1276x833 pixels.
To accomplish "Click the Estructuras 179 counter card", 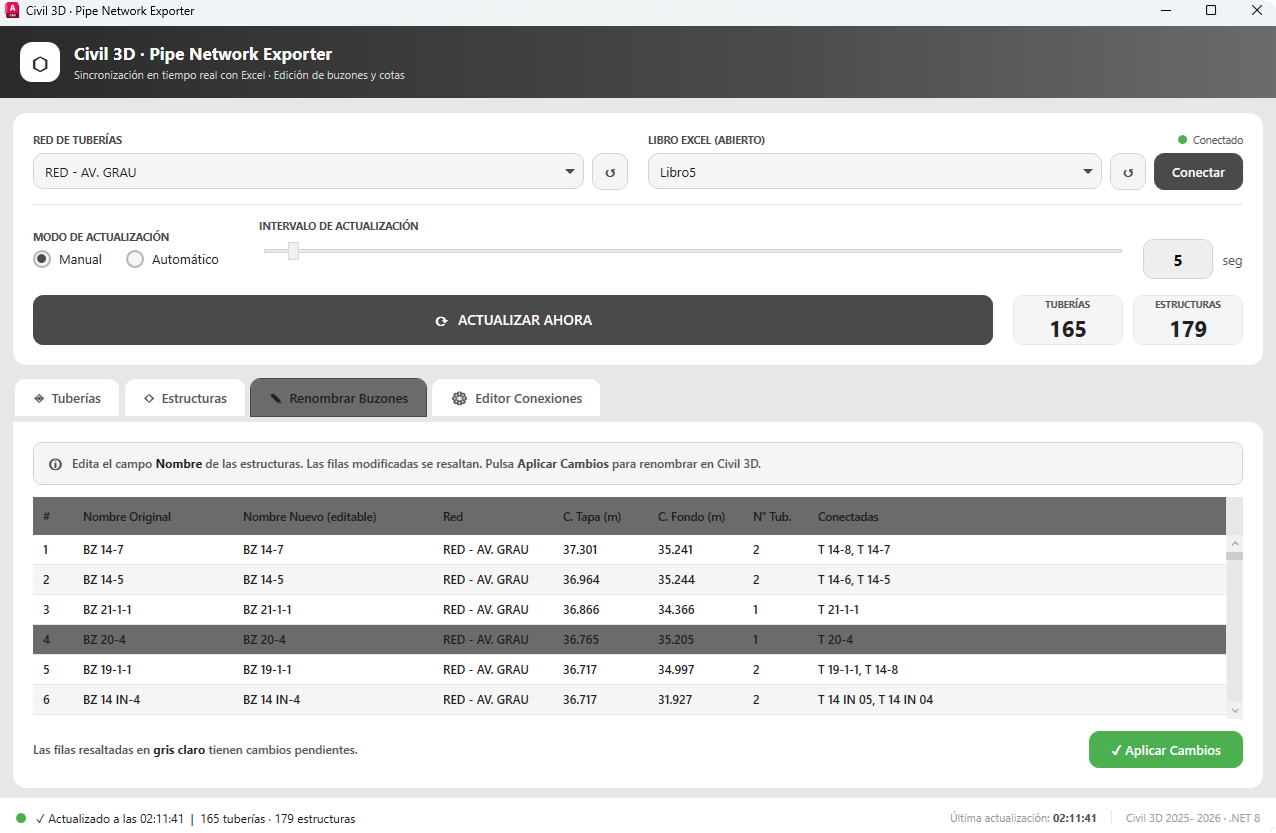I will tap(1188, 320).
